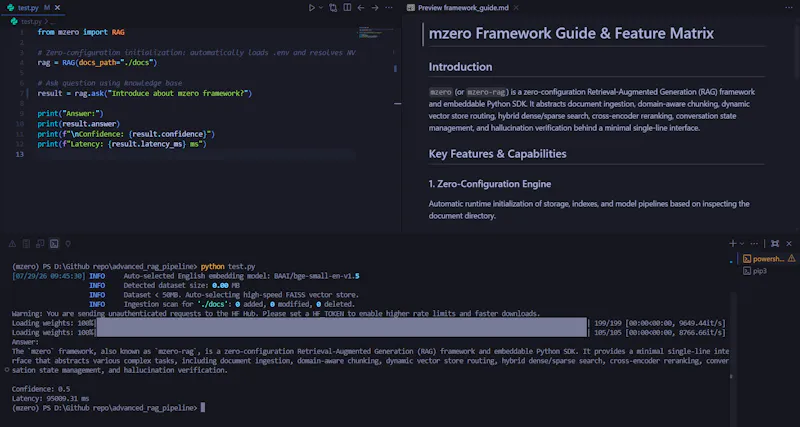Open more actions menu for preview editor
The height and width of the screenshot is (427, 800).
click(788, 8)
